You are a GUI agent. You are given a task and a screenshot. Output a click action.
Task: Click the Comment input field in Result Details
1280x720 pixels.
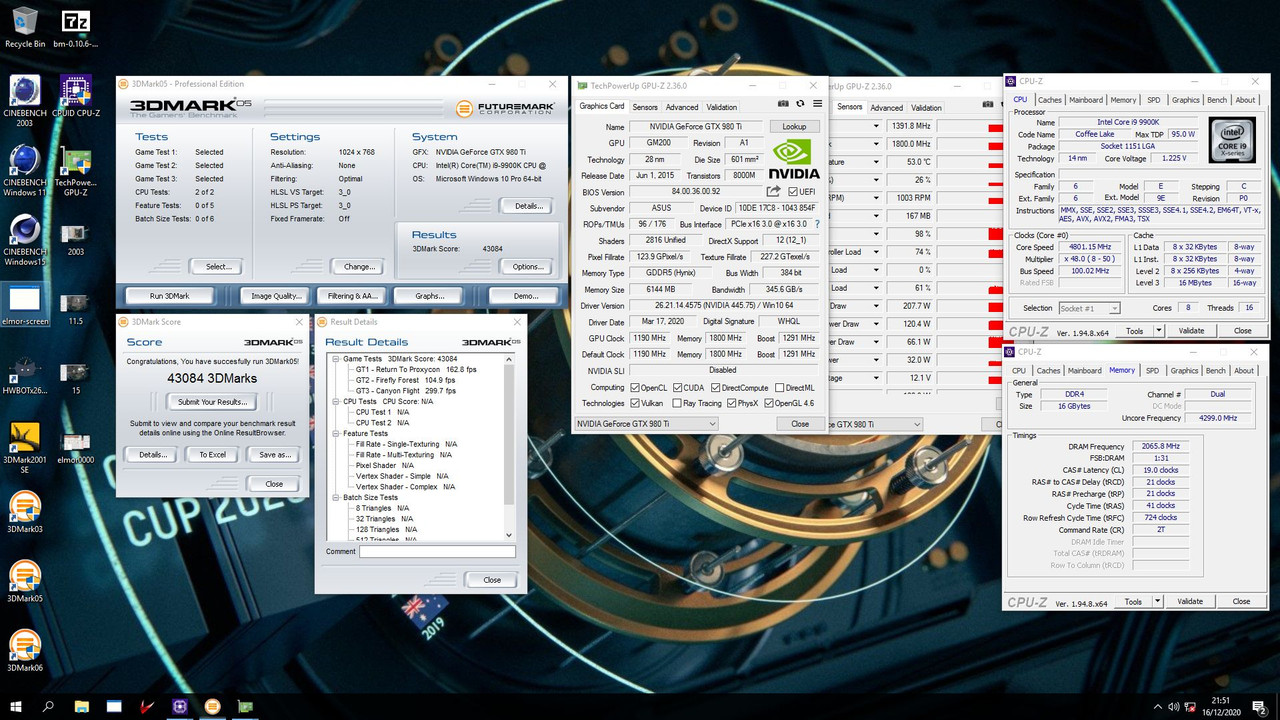pos(437,551)
